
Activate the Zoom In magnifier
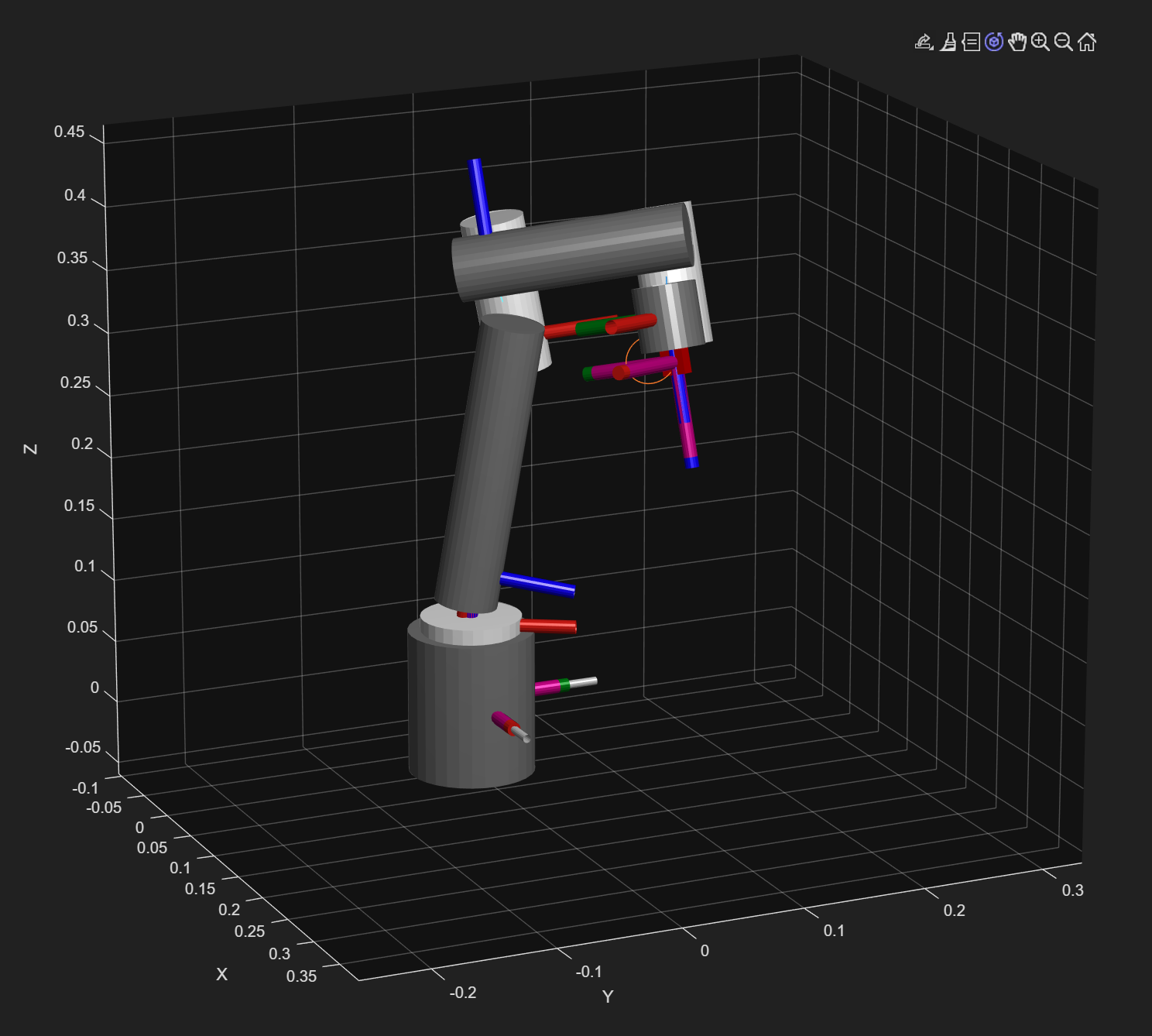(x=1041, y=42)
